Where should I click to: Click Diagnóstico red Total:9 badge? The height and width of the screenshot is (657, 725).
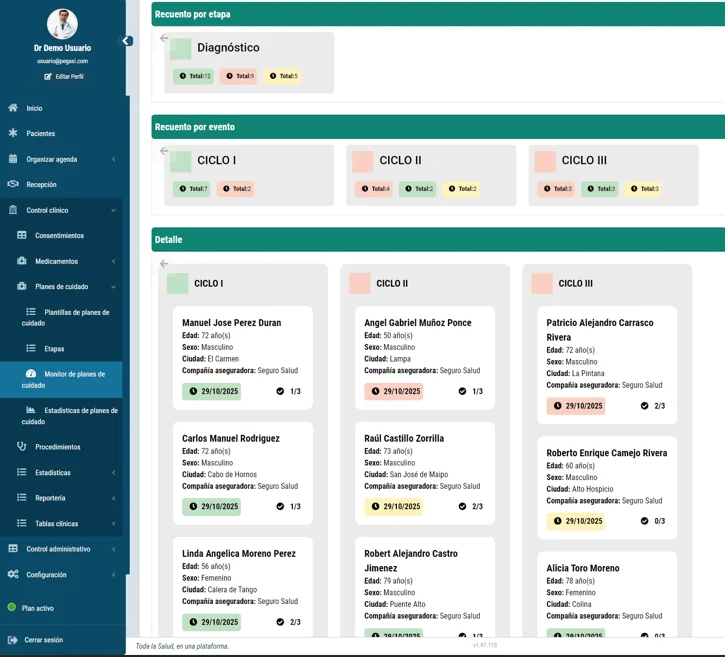coord(239,76)
